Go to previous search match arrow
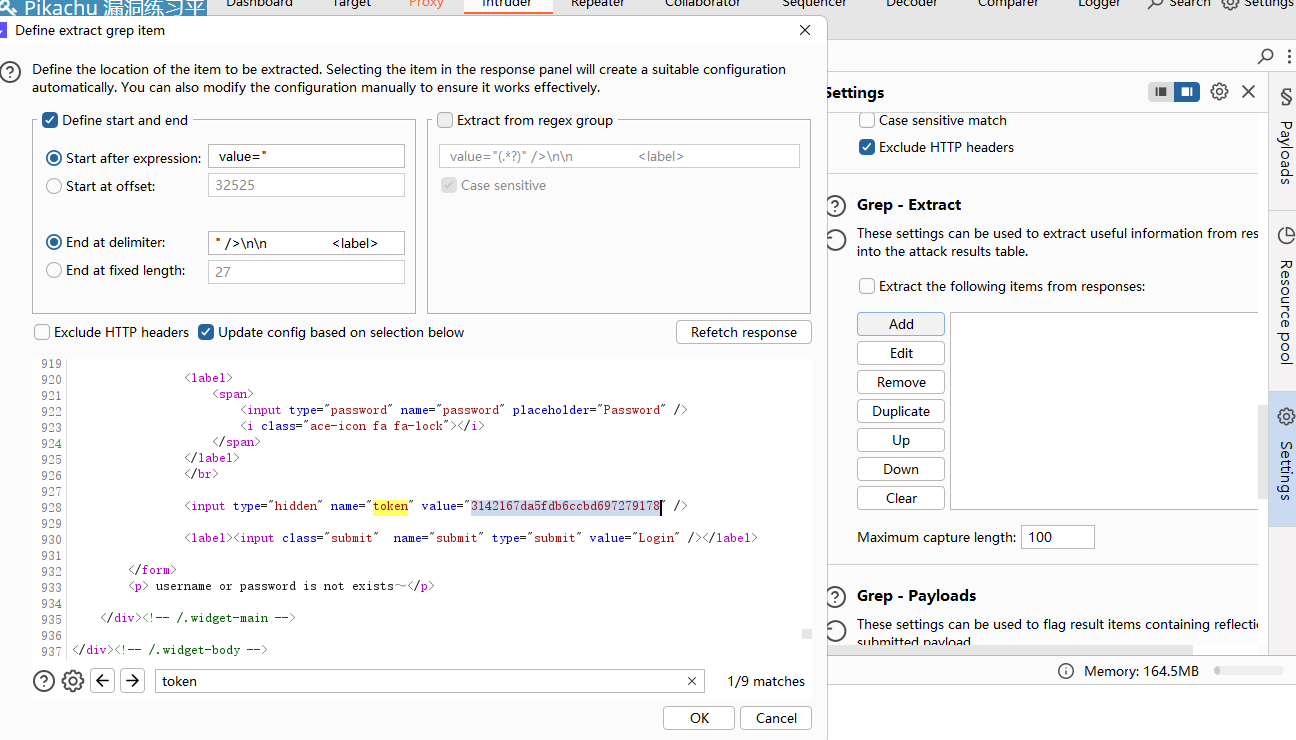The height and width of the screenshot is (740, 1296). click(103, 681)
